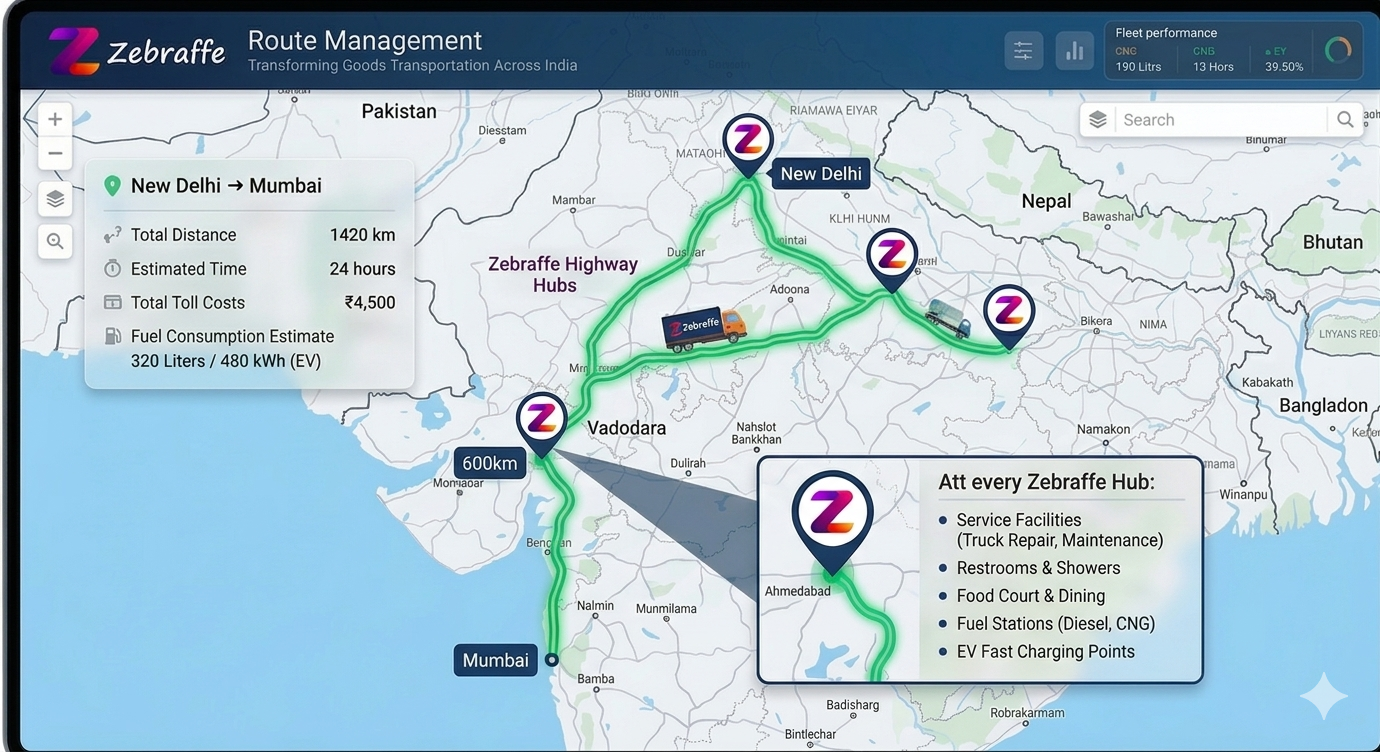This screenshot has height=752, width=1380.
Task: Click the 600km distance label
Action: coord(490,463)
